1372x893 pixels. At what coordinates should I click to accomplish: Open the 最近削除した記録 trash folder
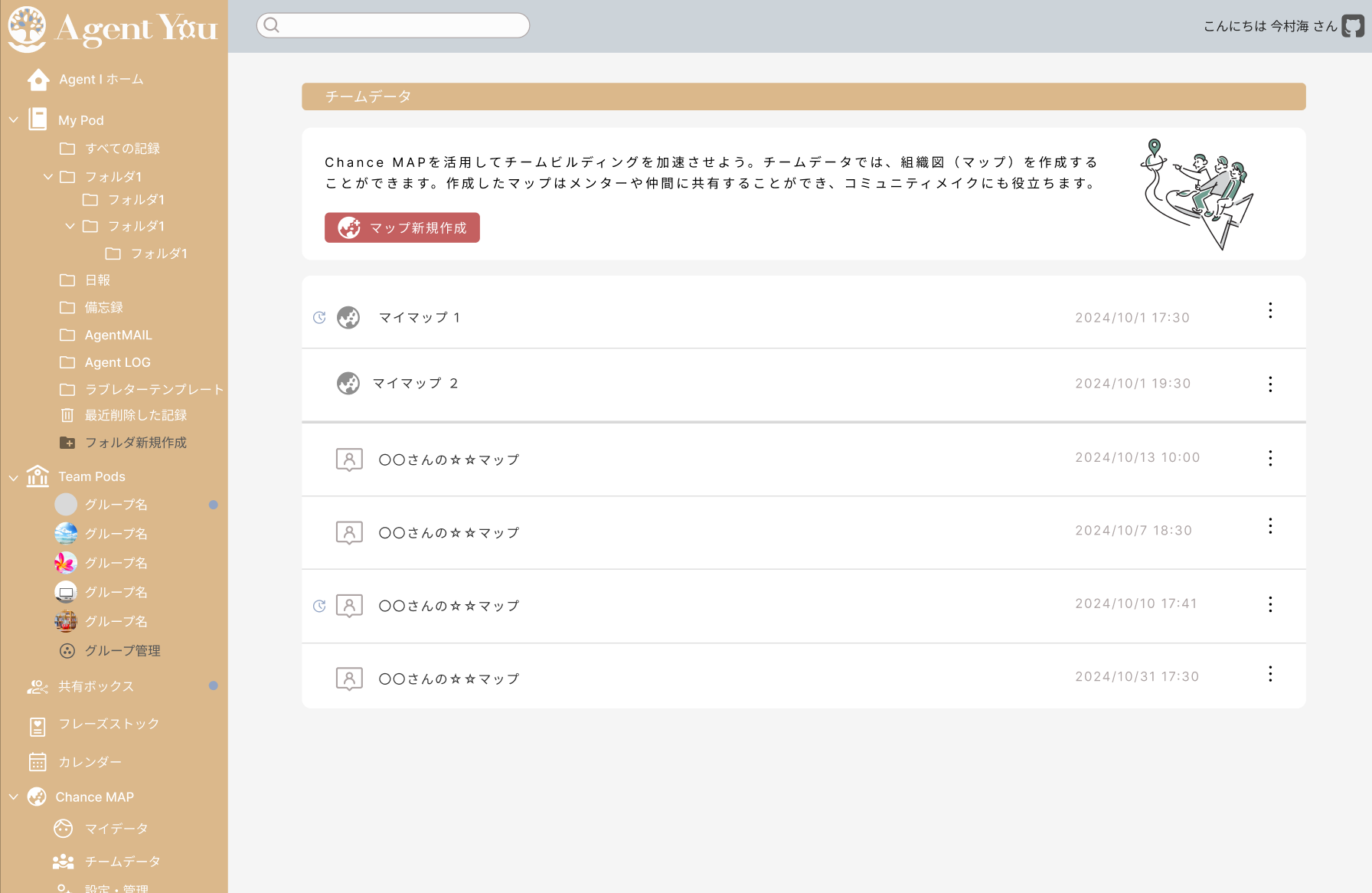(136, 415)
